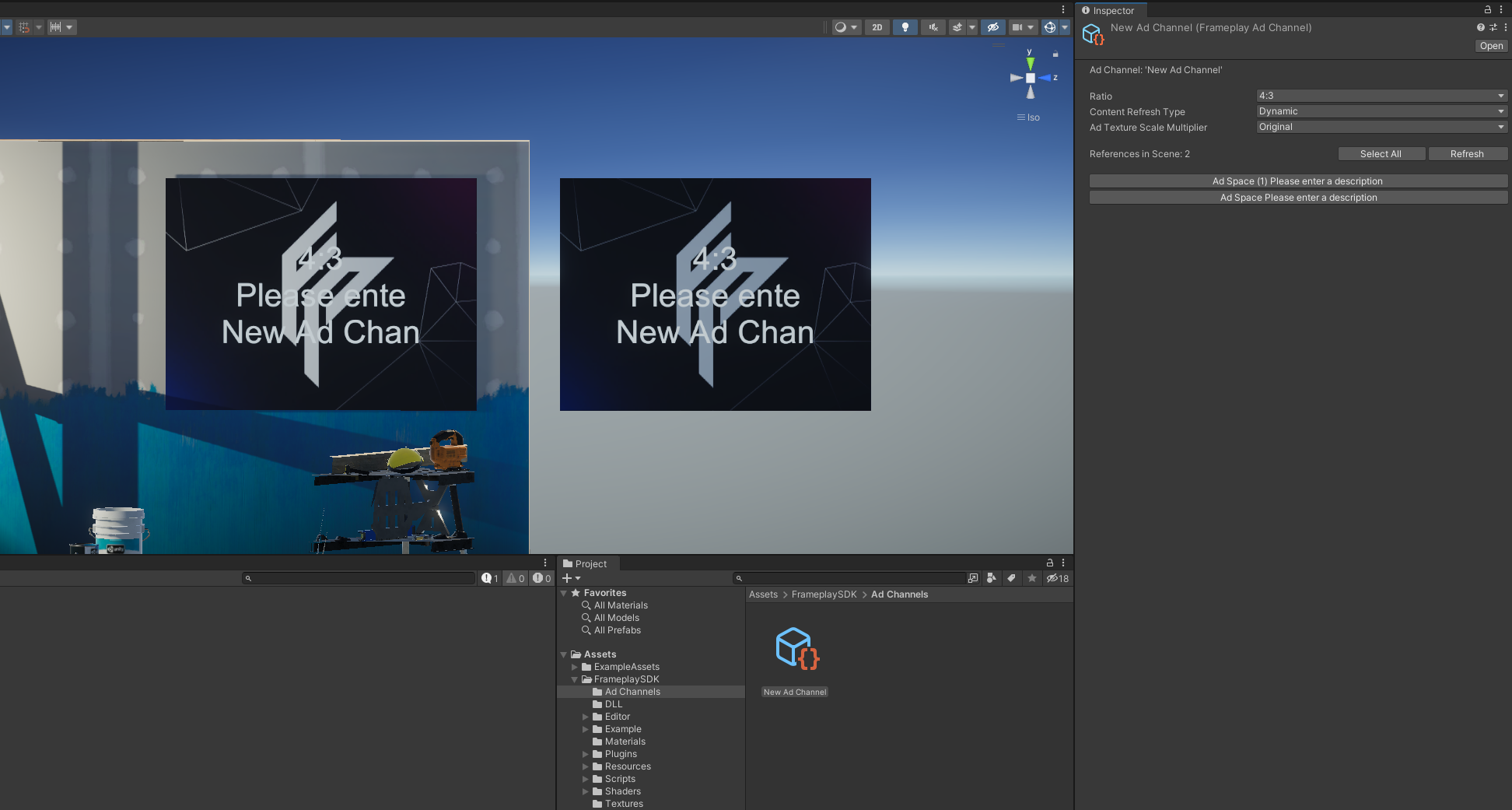Toggle scene lighting bulb icon
Screen dimensions: 1512x810
[x=905, y=27]
